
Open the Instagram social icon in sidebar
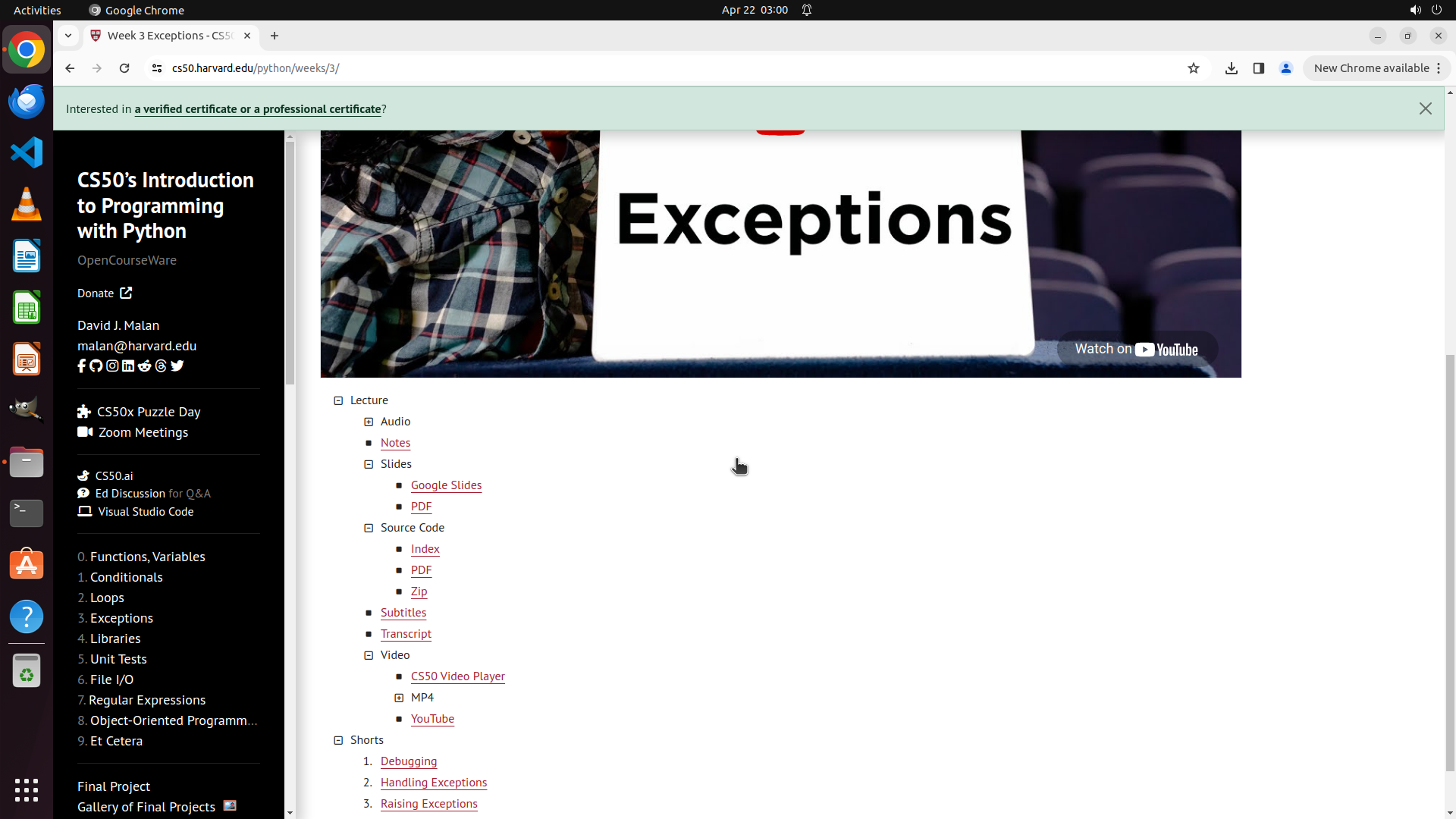[112, 366]
